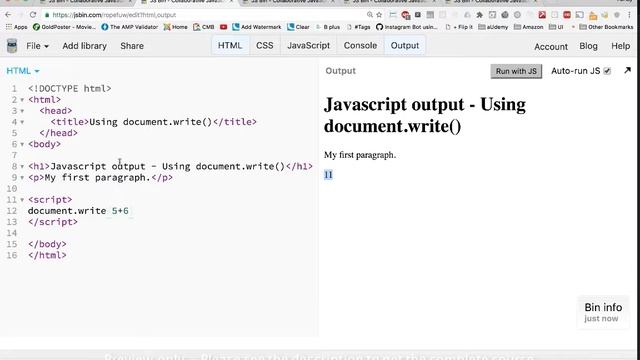Open the aUdemy bookmarks folder
Viewport: 640px width, 360px height.
coord(493,27)
